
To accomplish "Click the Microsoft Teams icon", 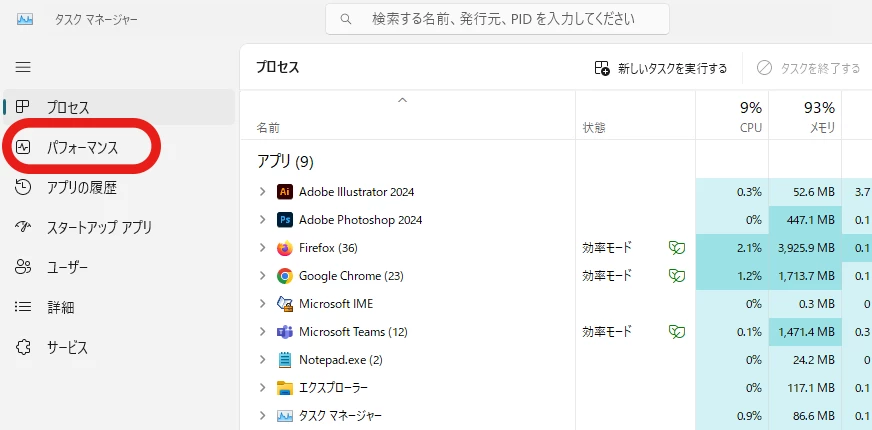I will click(x=285, y=332).
